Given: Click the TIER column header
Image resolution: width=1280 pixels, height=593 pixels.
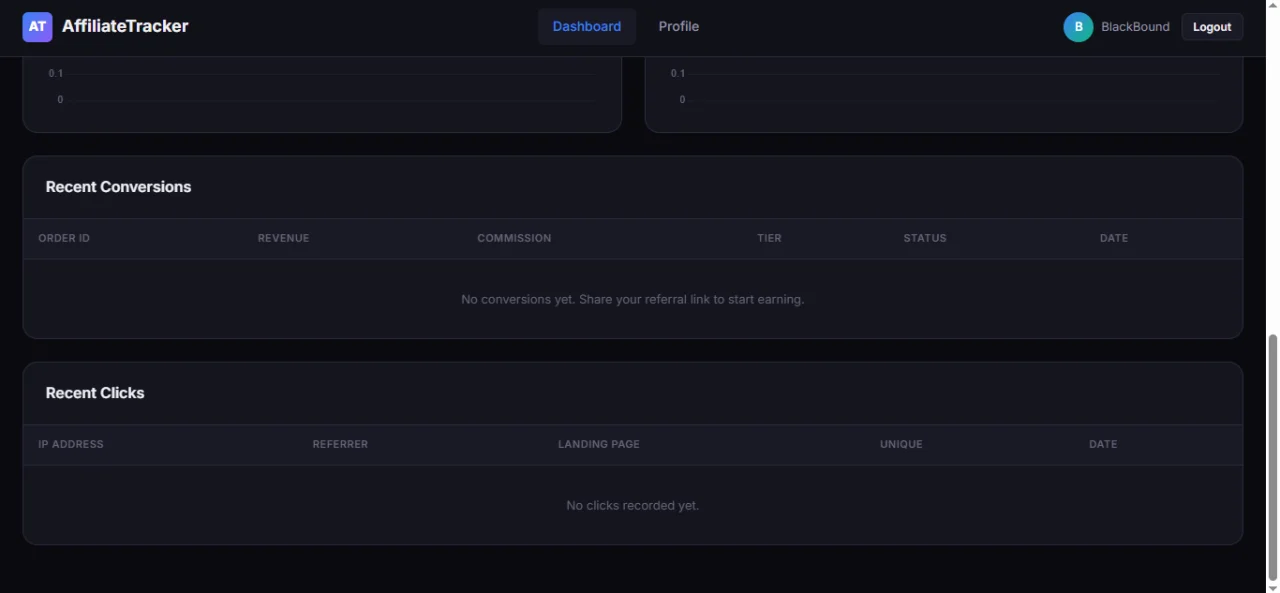Looking at the screenshot, I should pos(769,238).
